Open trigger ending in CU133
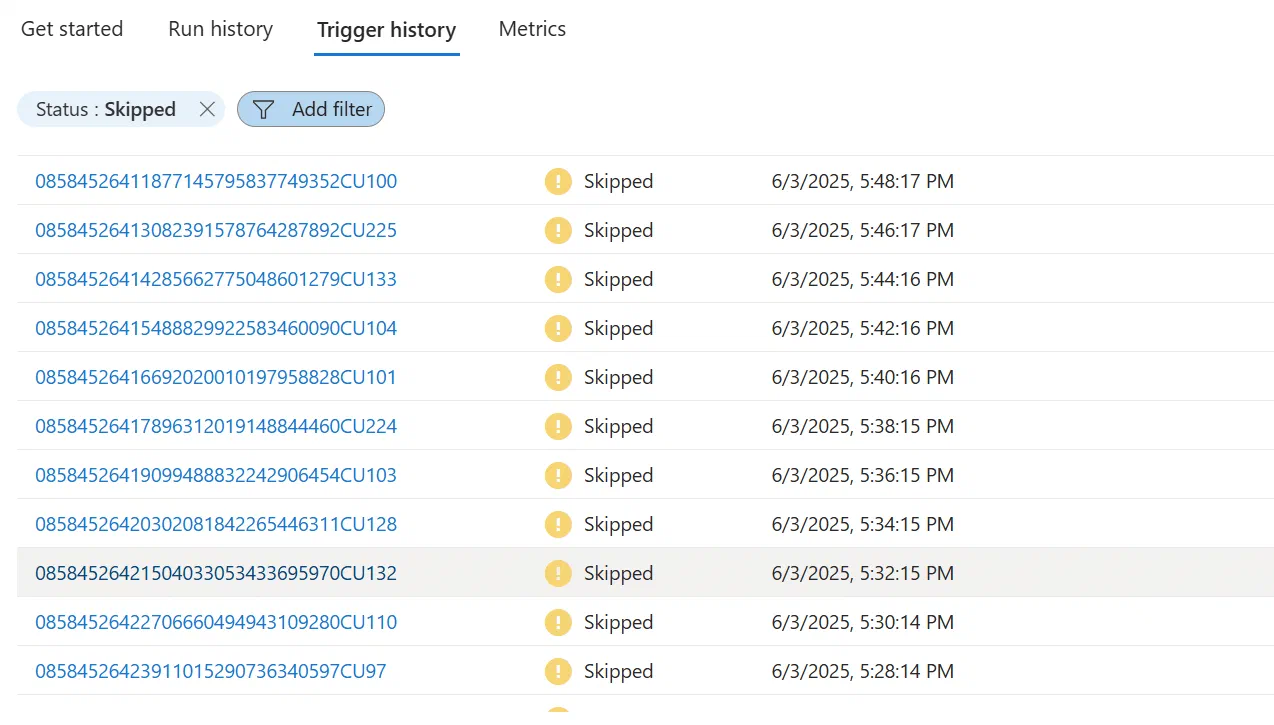1274x725 pixels. (x=216, y=279)
